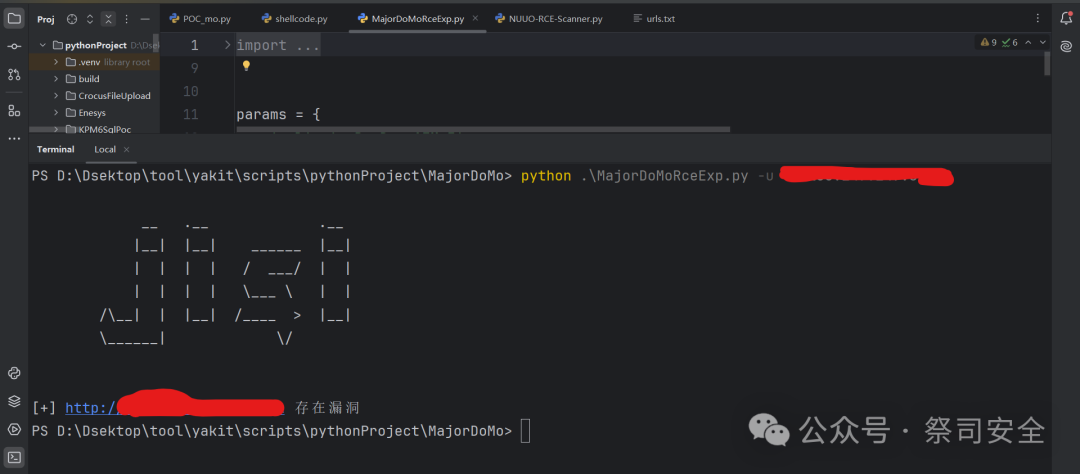Viewport: 1080px width, 474px height.
Task: Collapse all in Project panel
Action: (108, 19)
